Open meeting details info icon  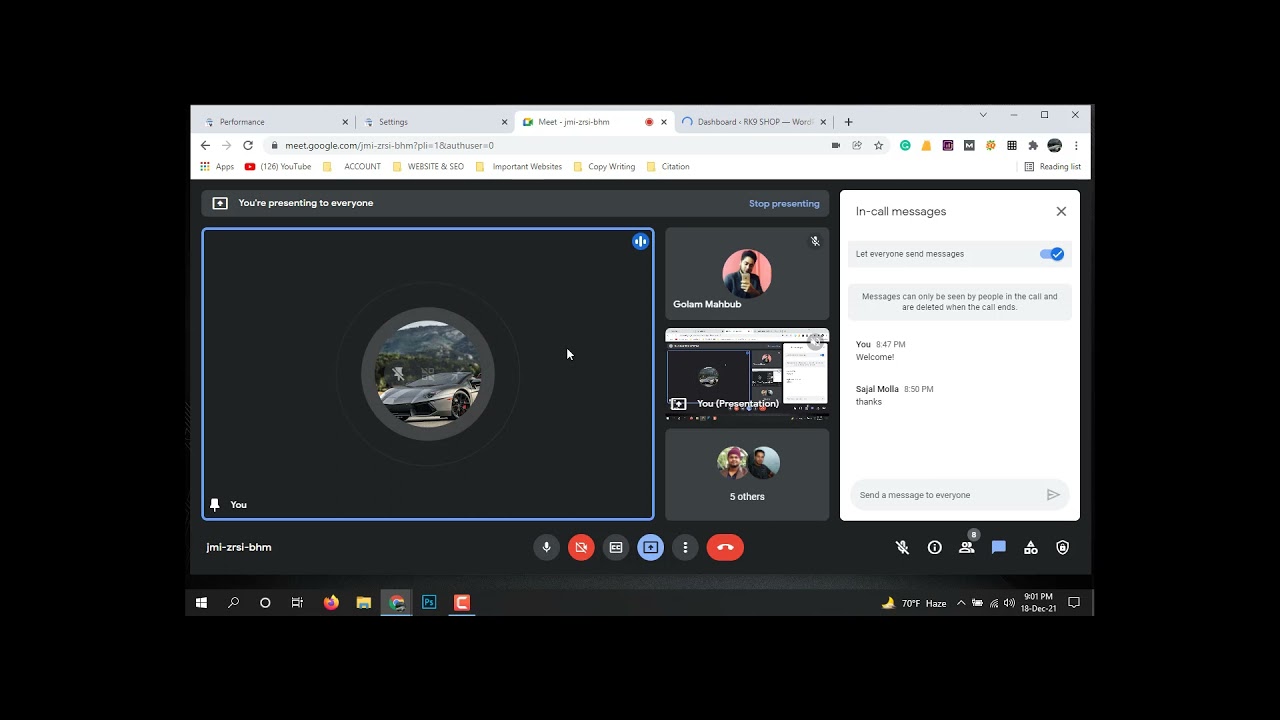click(x=934, y=548)
